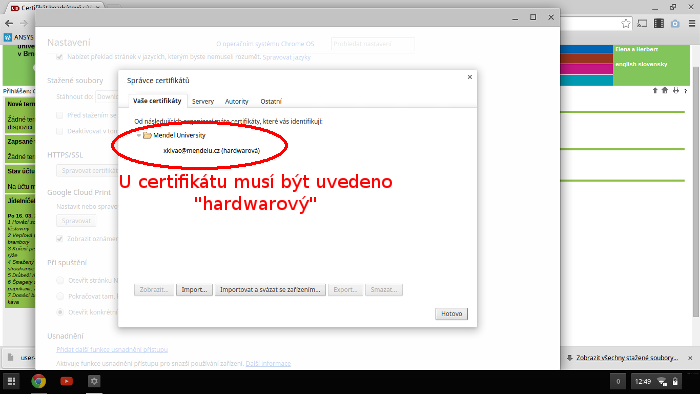The height and width of the screenshot is (394, 700).
Task: Open Google Chrome from the shelf
Action: point(39,381)
